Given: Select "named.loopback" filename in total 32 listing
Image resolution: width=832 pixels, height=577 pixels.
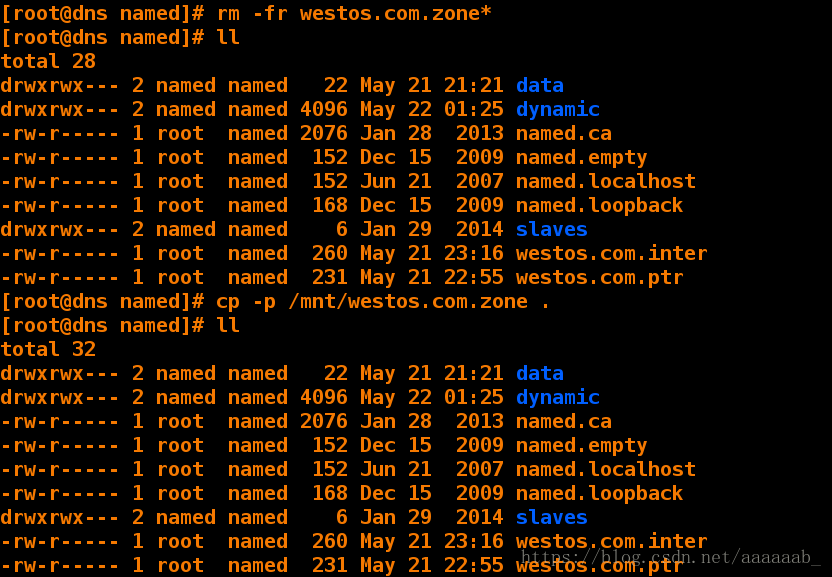Looking at the screenshot, I should (600, 493).
